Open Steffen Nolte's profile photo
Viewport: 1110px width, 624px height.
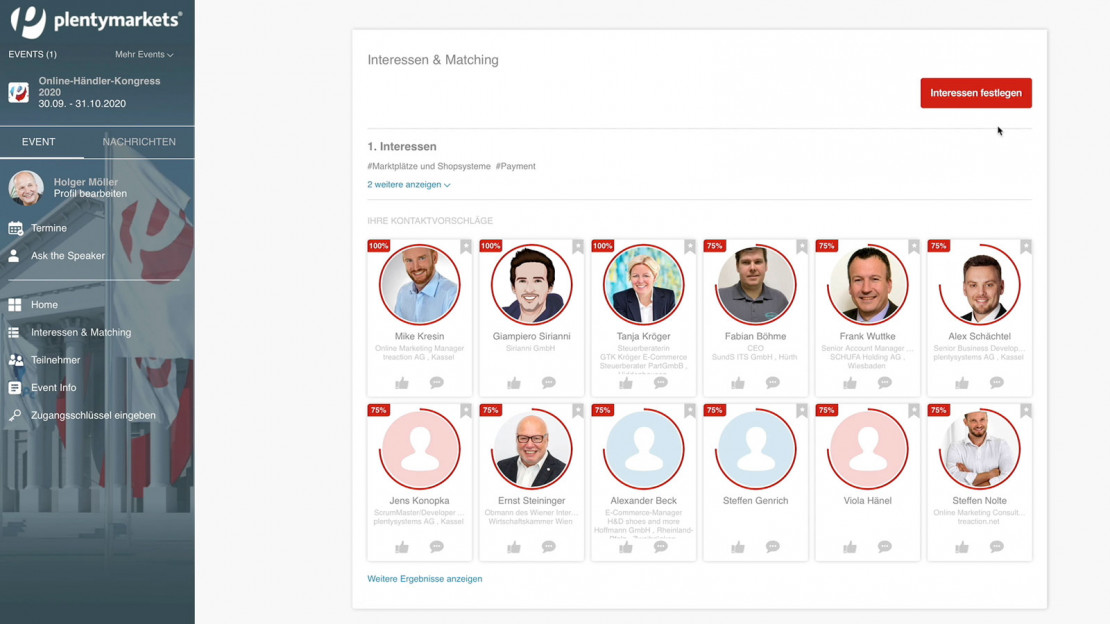pos(980,449)
